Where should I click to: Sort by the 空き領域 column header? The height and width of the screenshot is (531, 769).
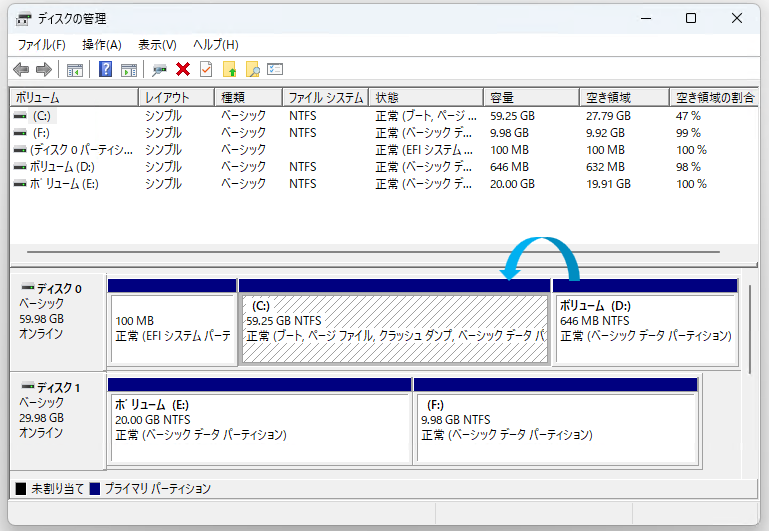click(624, 98)
